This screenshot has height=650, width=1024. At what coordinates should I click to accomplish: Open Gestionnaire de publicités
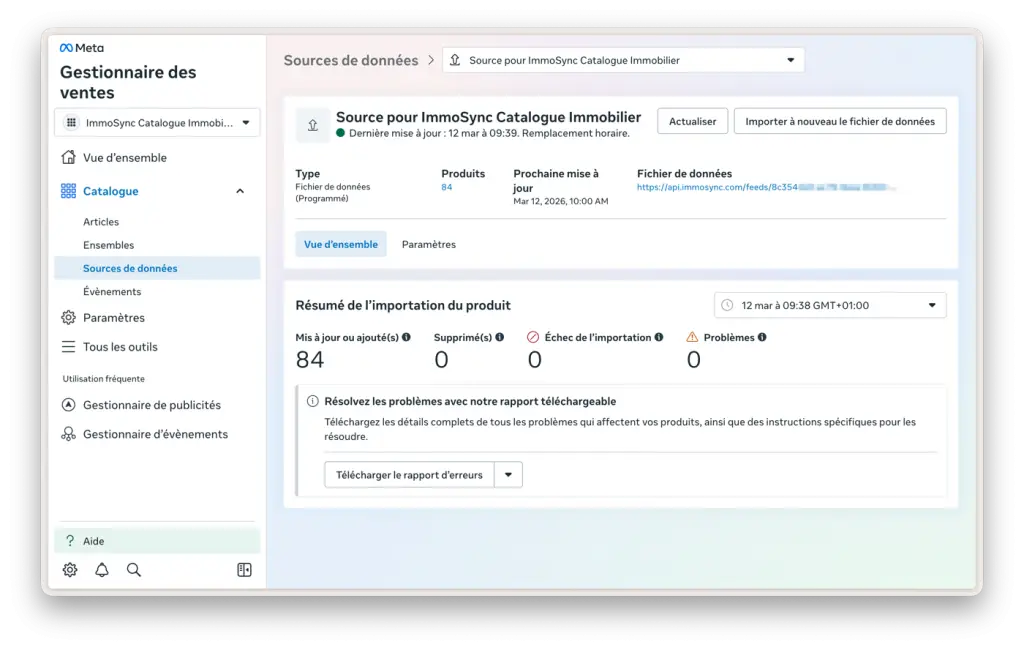pyautogui.click(x=152, y=405)
